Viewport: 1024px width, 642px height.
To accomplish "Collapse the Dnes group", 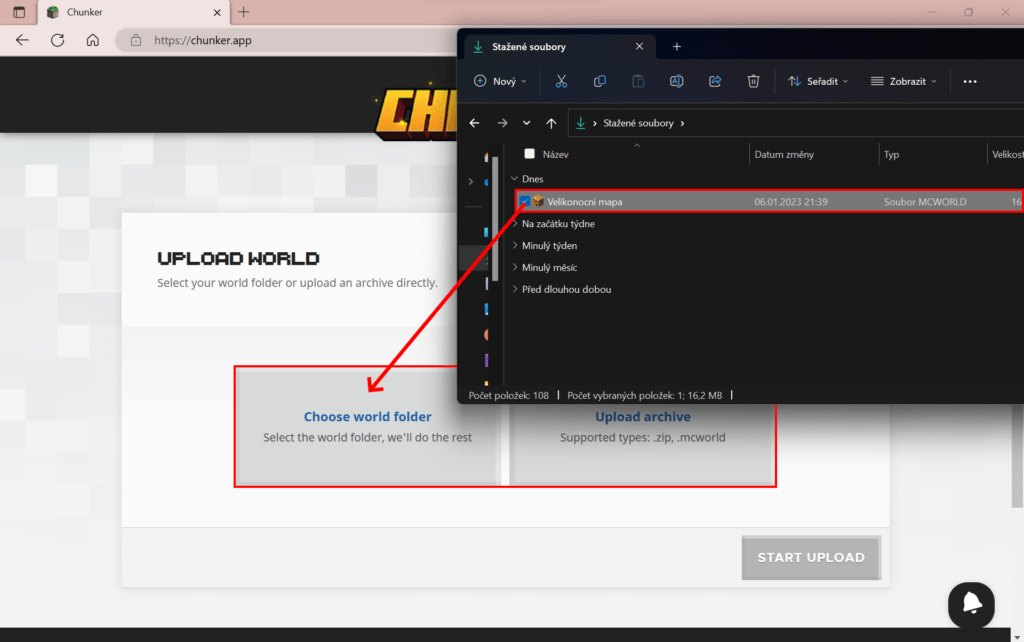I will tap(515, 179).
